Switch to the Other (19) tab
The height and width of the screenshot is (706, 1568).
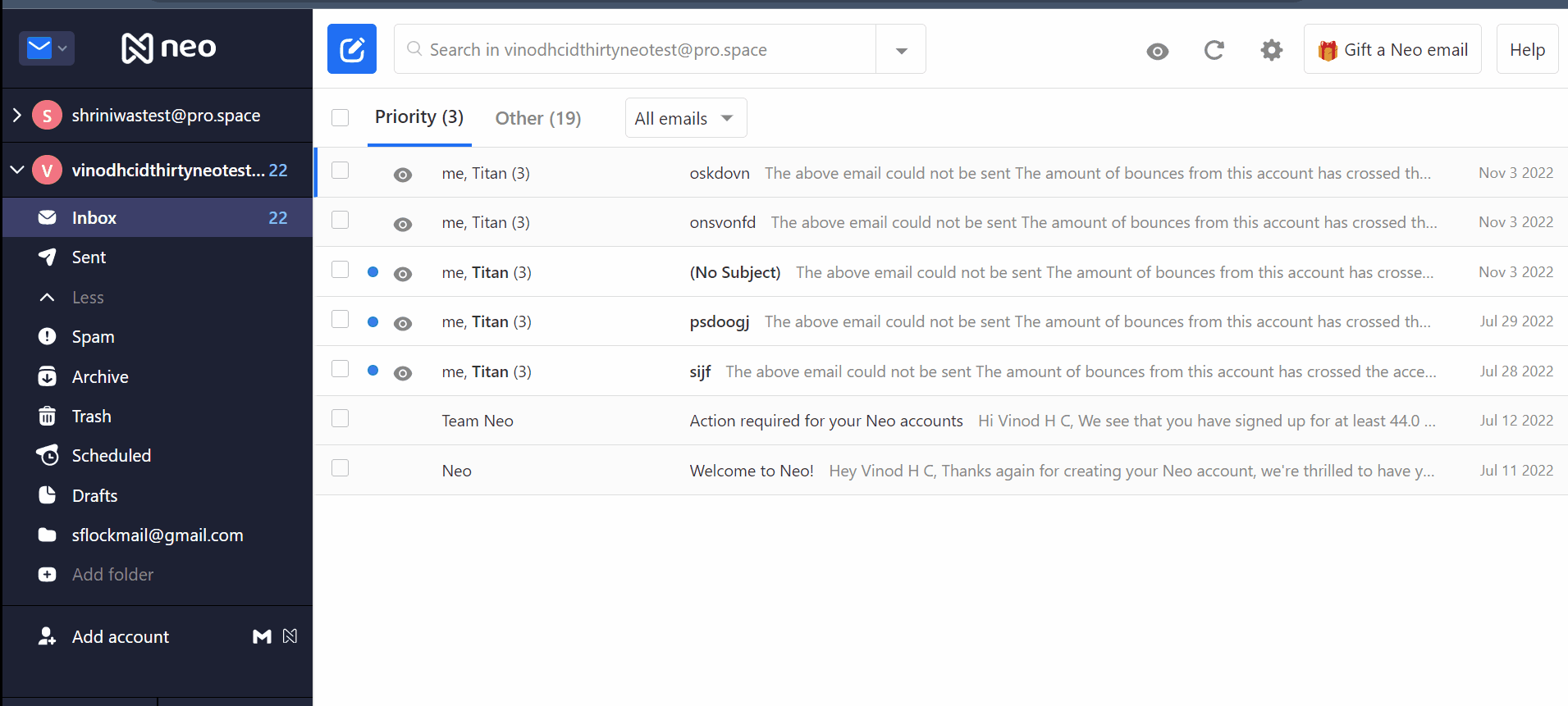coord(538,118)
